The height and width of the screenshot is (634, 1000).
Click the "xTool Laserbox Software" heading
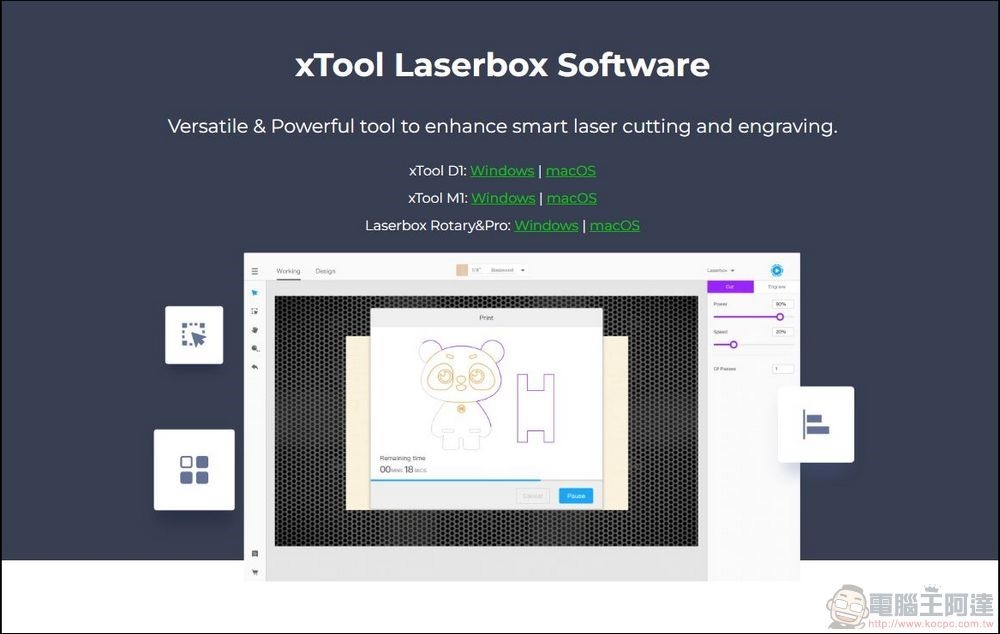click(503, 64)
